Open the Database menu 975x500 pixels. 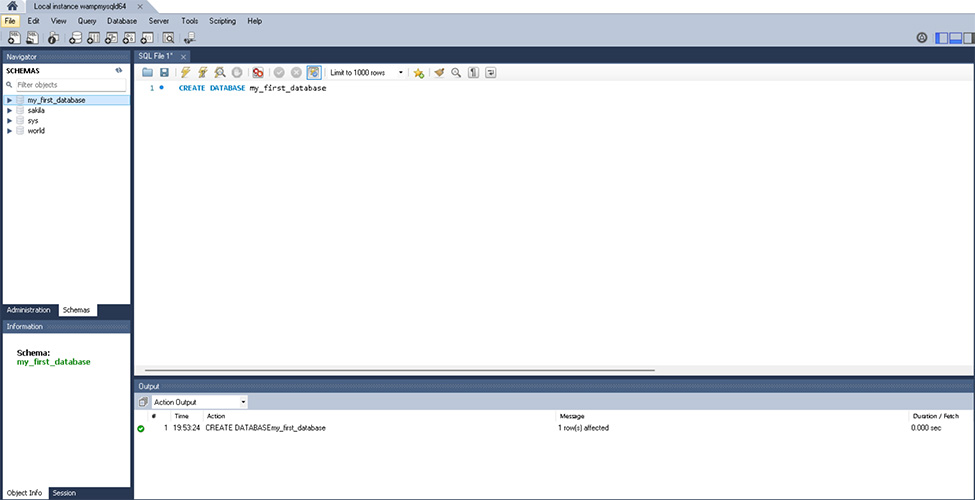122,21
